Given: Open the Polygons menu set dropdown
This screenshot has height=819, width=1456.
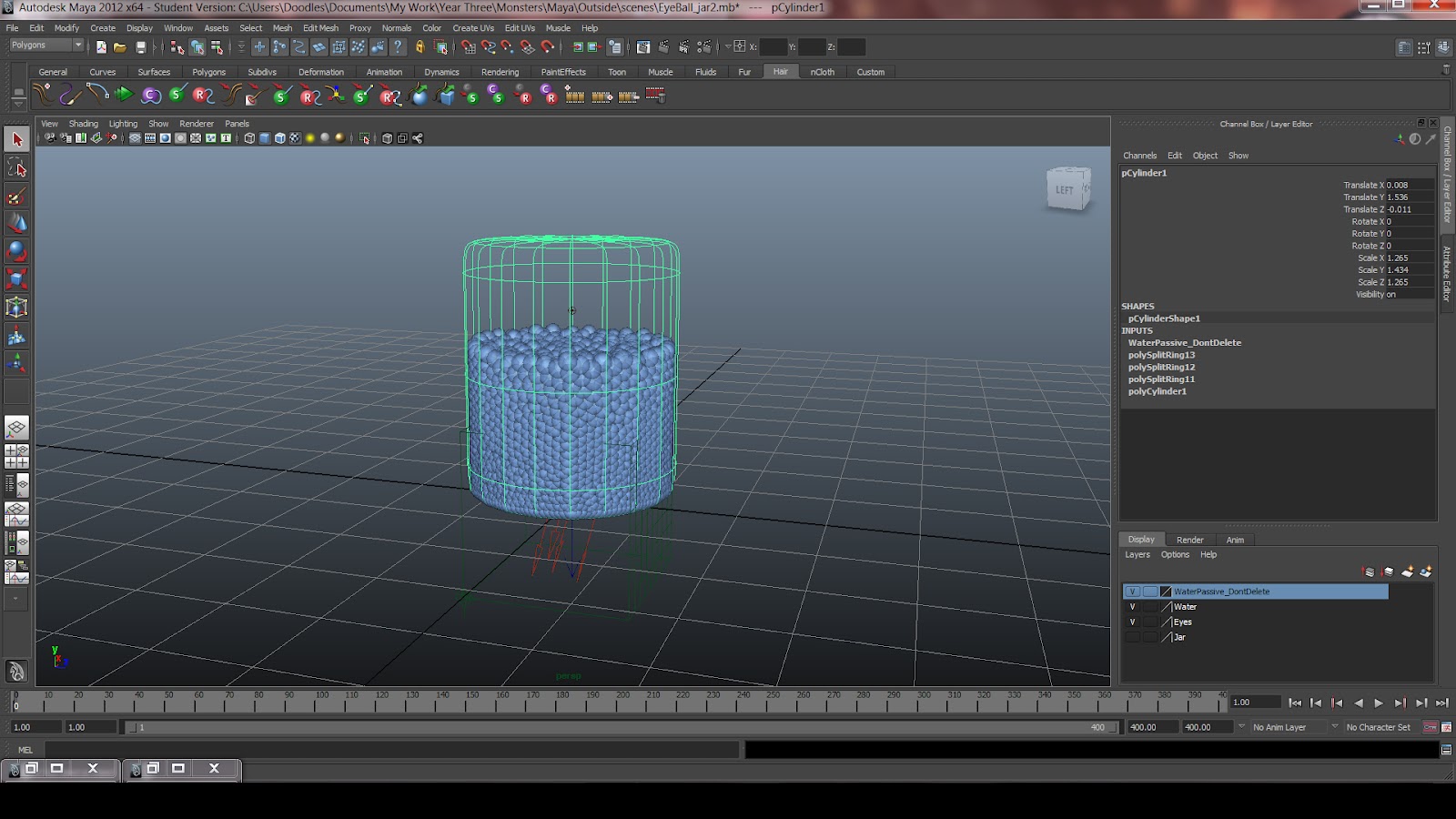Looking at the screenshot, I should pos(46,45).
